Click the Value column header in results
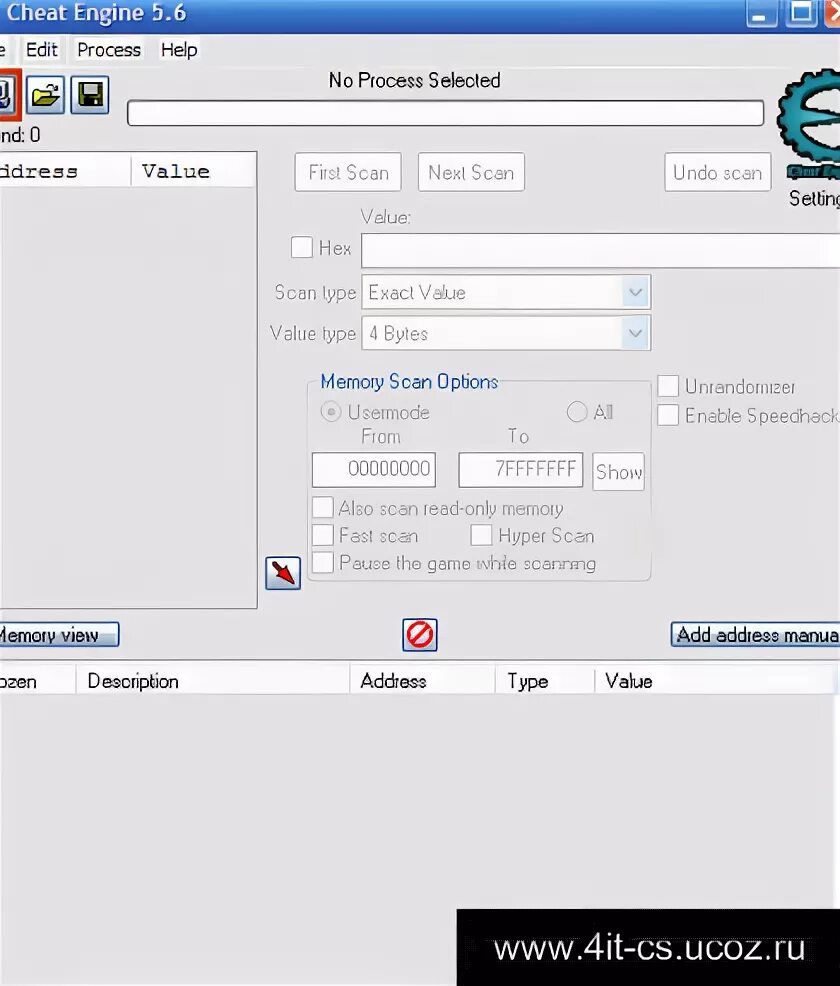Image resolution: width=840 pixels, height=986 pixels. click(x=193, y=171)
